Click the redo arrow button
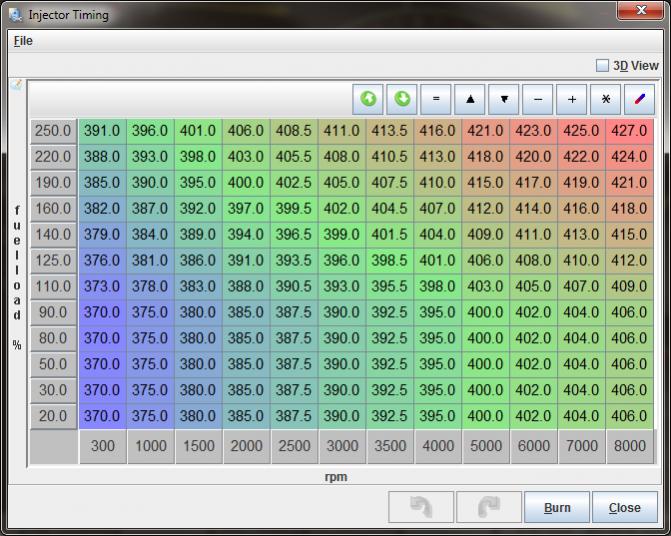 (x=489, y=507)
